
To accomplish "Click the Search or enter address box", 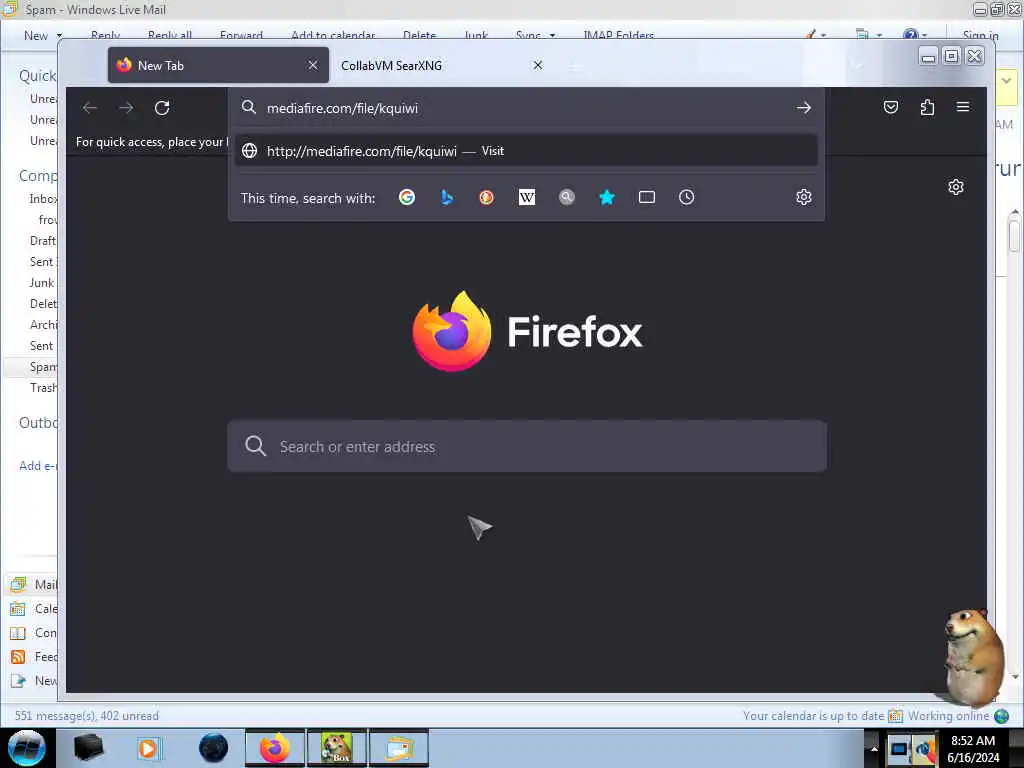I will point(526,447).
